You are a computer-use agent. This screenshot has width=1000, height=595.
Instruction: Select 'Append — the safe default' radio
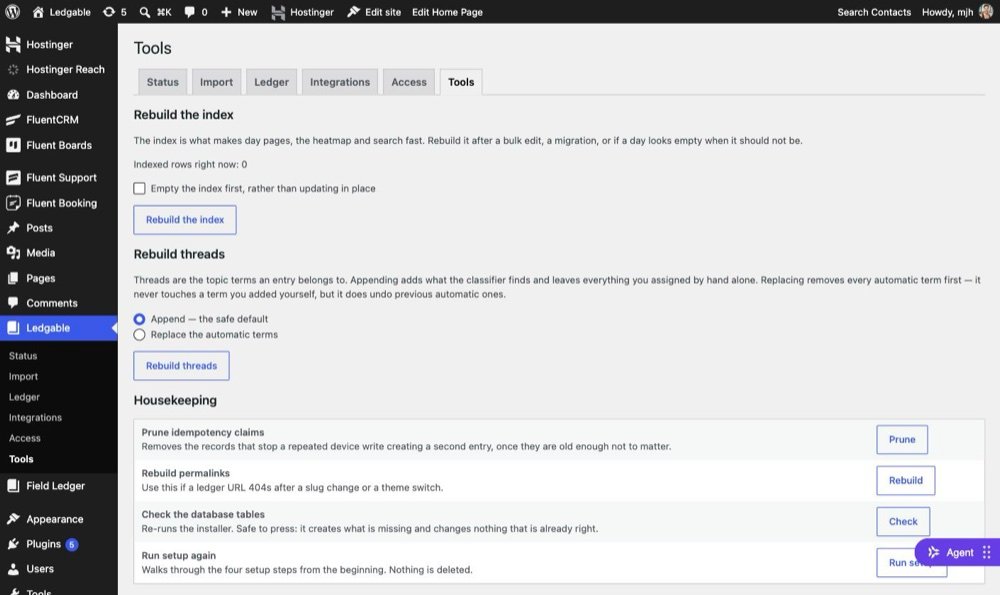139,319
